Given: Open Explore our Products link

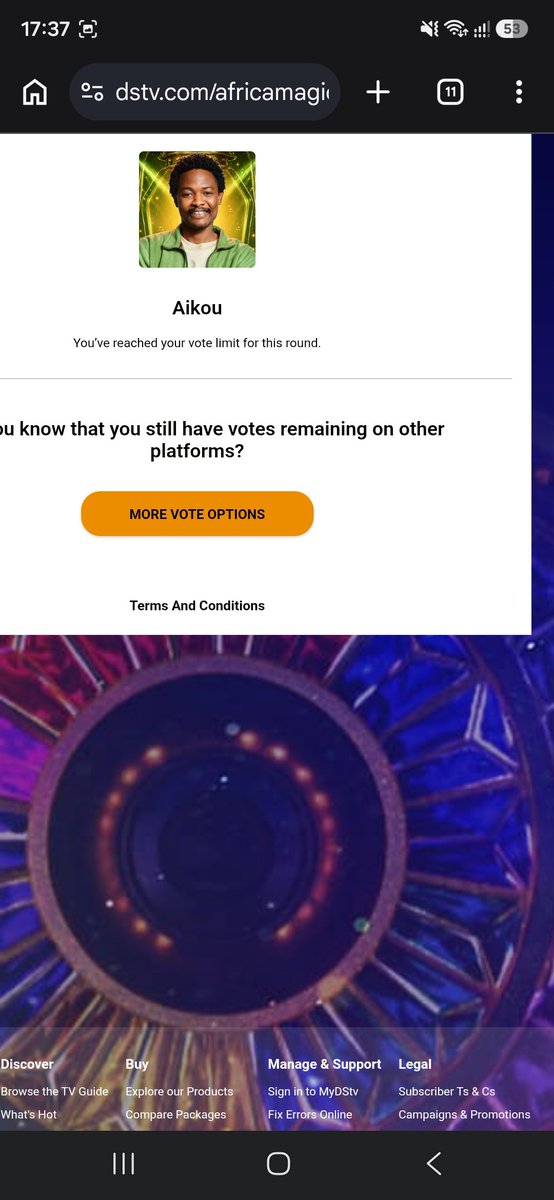Looking at the screenshot, I should [179, 1091].
